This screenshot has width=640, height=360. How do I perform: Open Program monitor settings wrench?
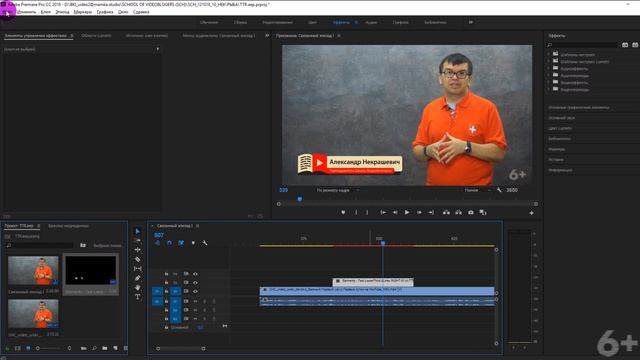pyautogui.click(x=499, y=190)
